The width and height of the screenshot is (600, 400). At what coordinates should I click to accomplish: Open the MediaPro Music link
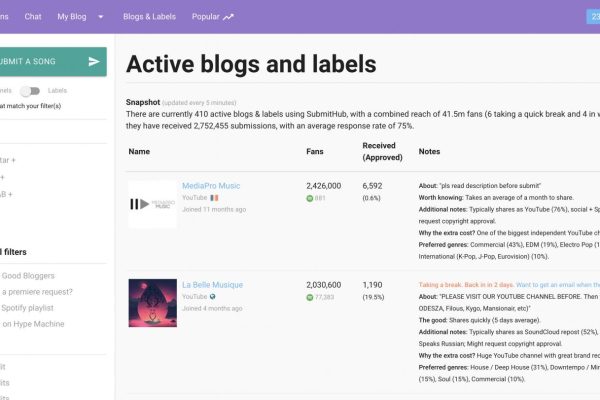coord(211,186)
